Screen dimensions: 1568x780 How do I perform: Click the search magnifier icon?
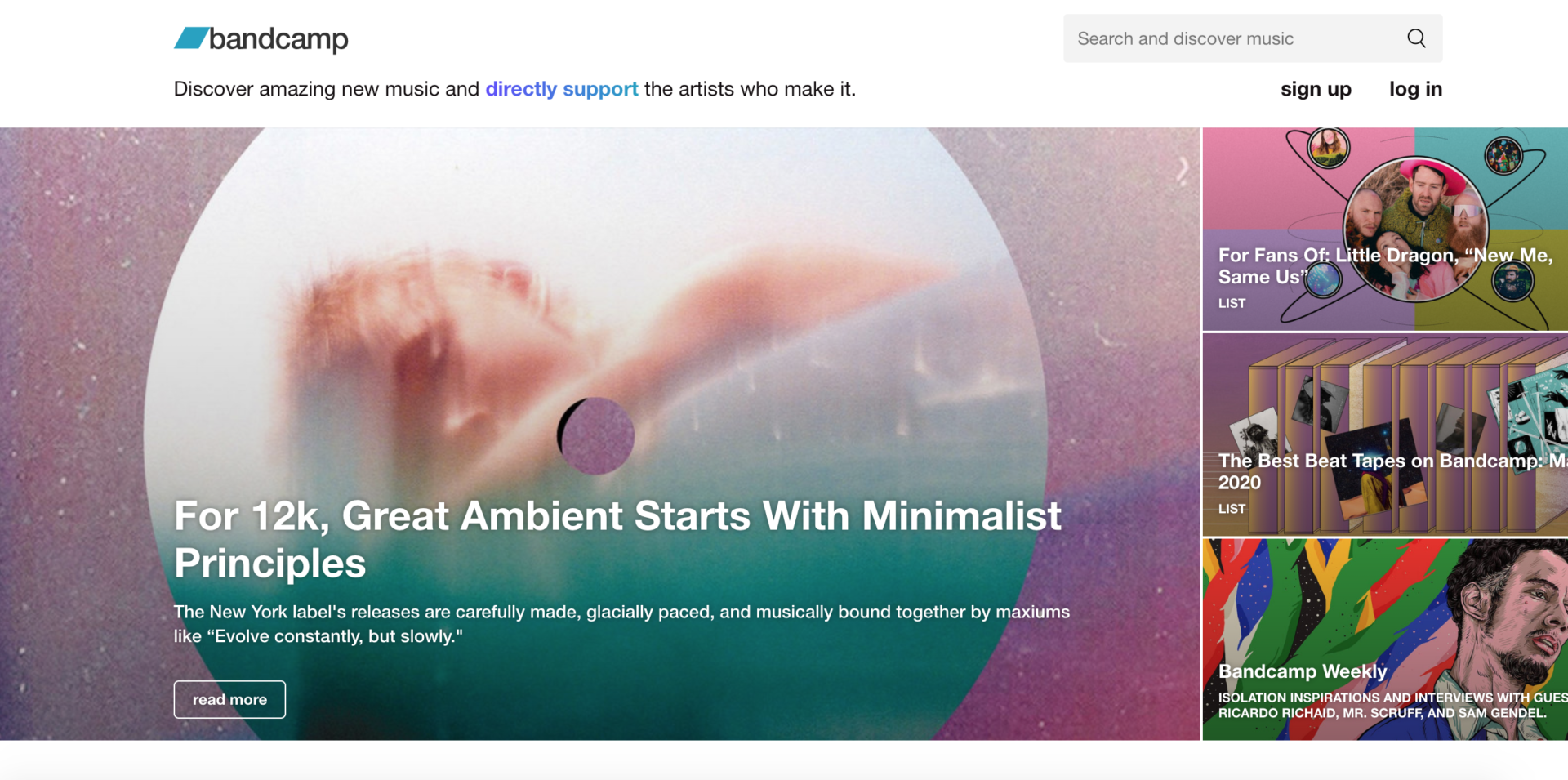1416,38
